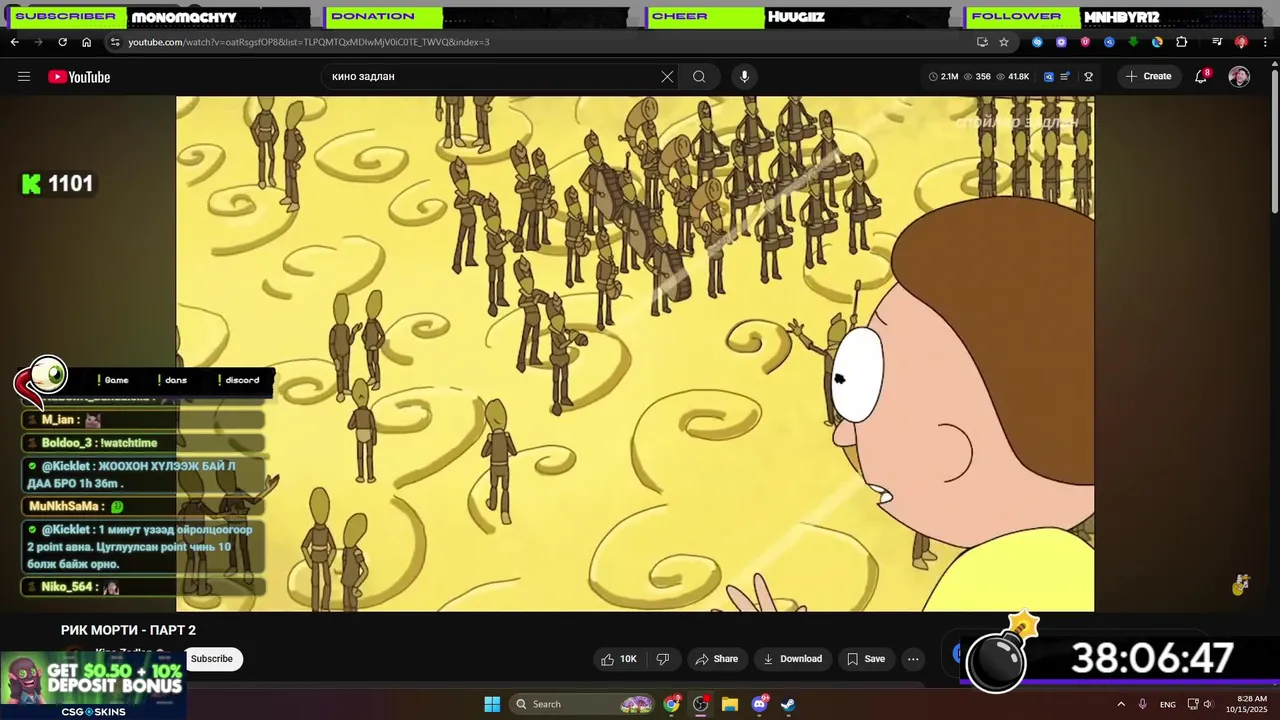Bookmark this page with the star
1280x720 pixels.
[1004, 42]
